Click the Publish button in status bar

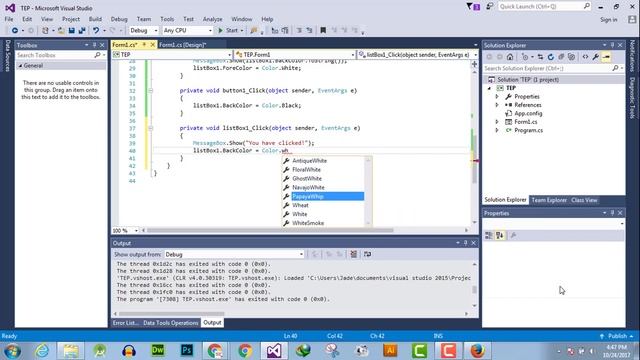[617, 336]
